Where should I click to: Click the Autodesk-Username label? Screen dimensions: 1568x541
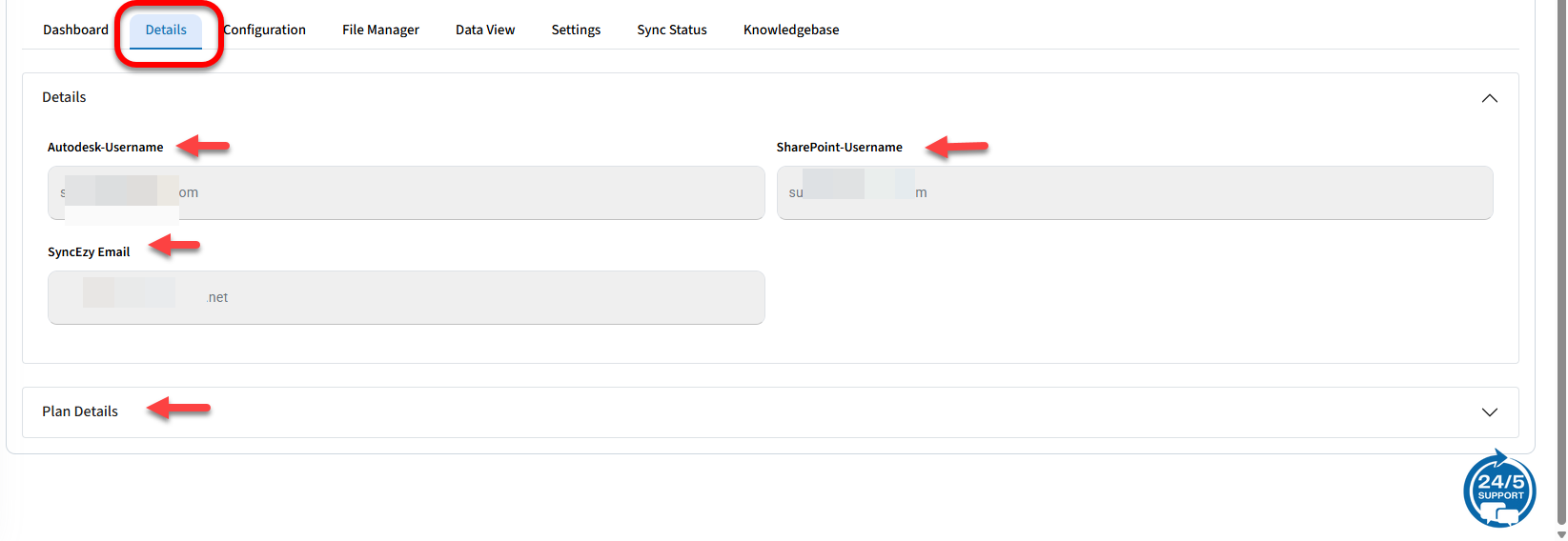pyautogui.click(x=105, y=147)
